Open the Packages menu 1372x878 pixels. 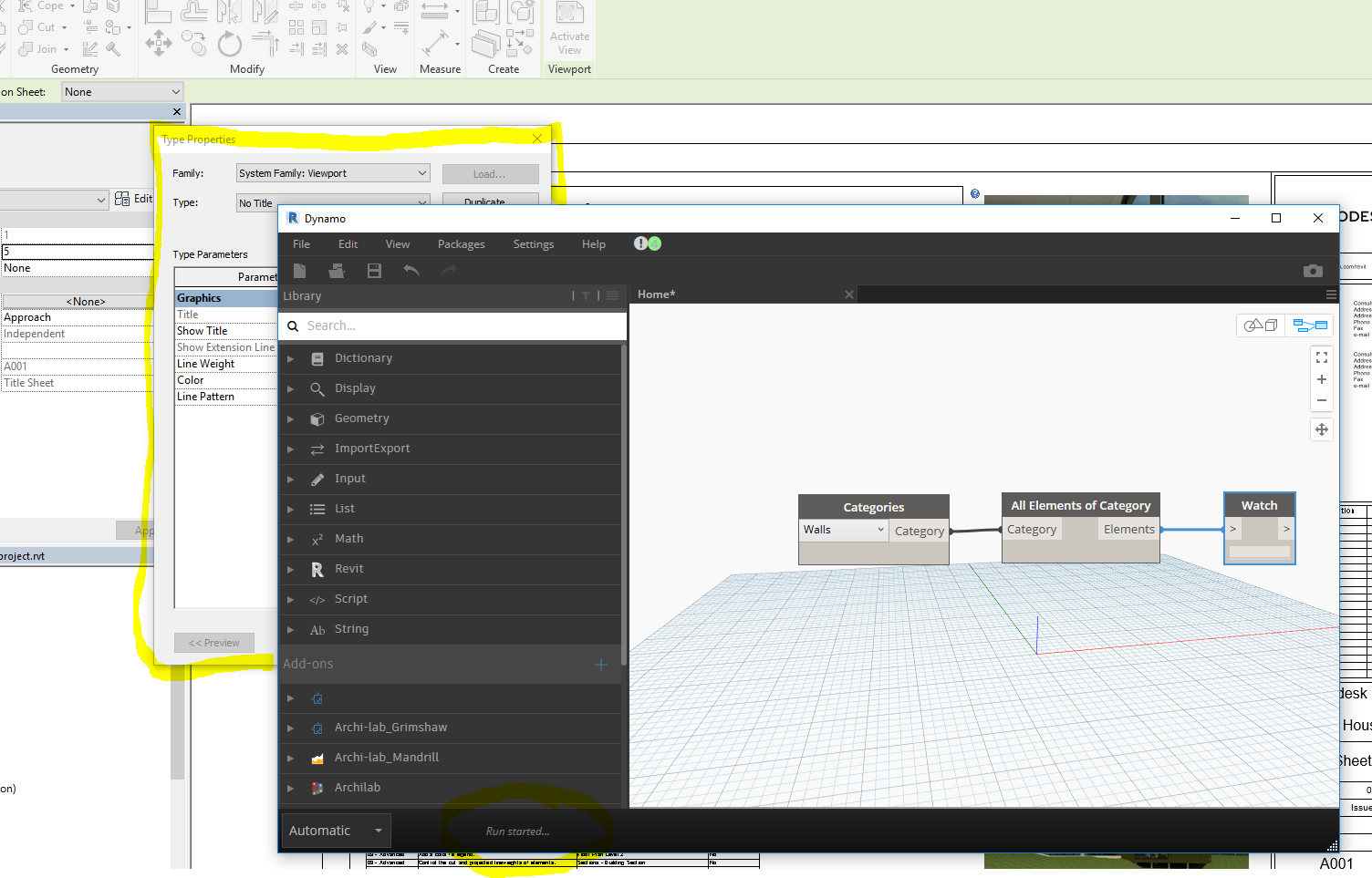tap(461, 243)
